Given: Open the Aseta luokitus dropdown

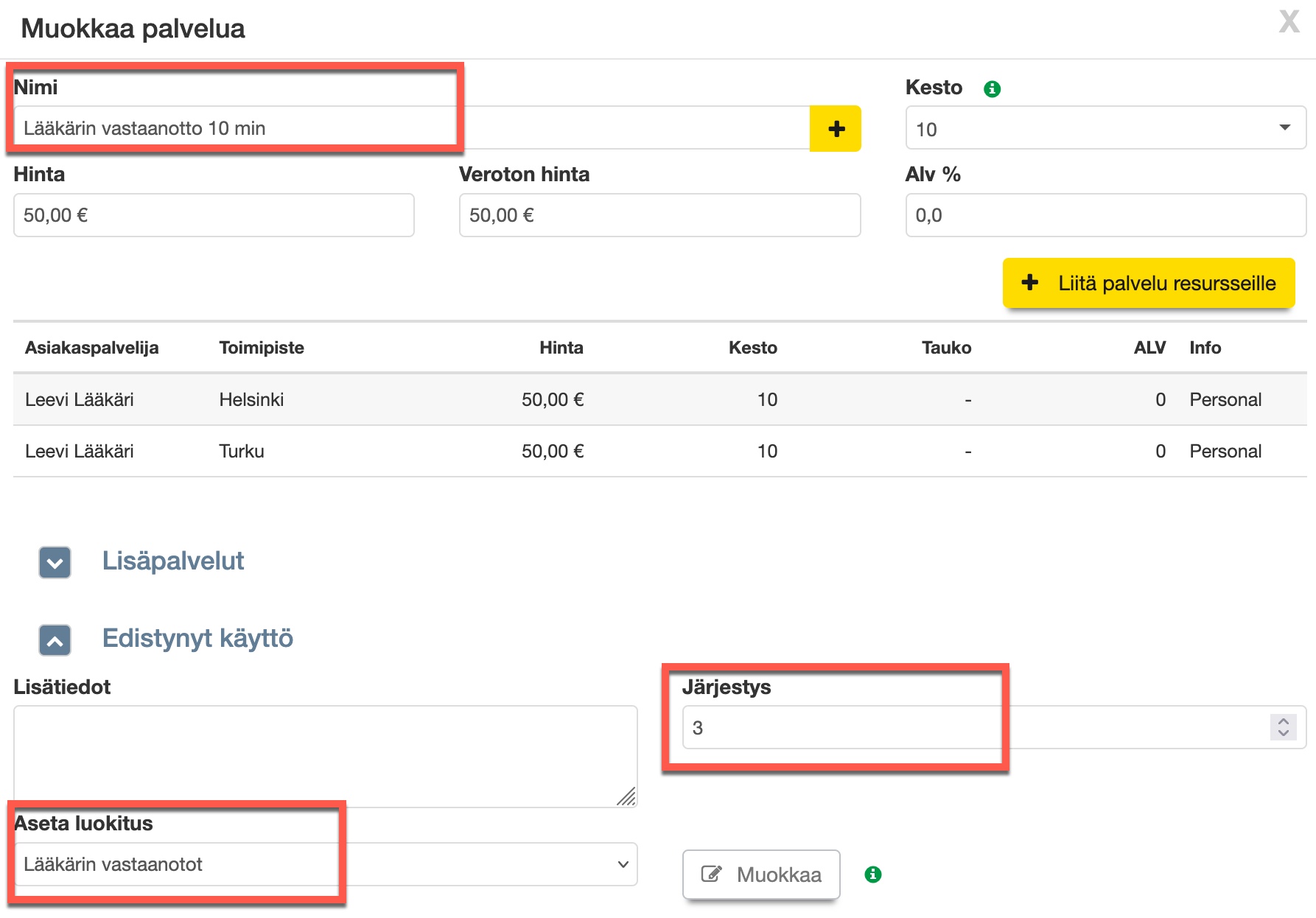Looking at the screenshot, I should [x=324, y=864].
